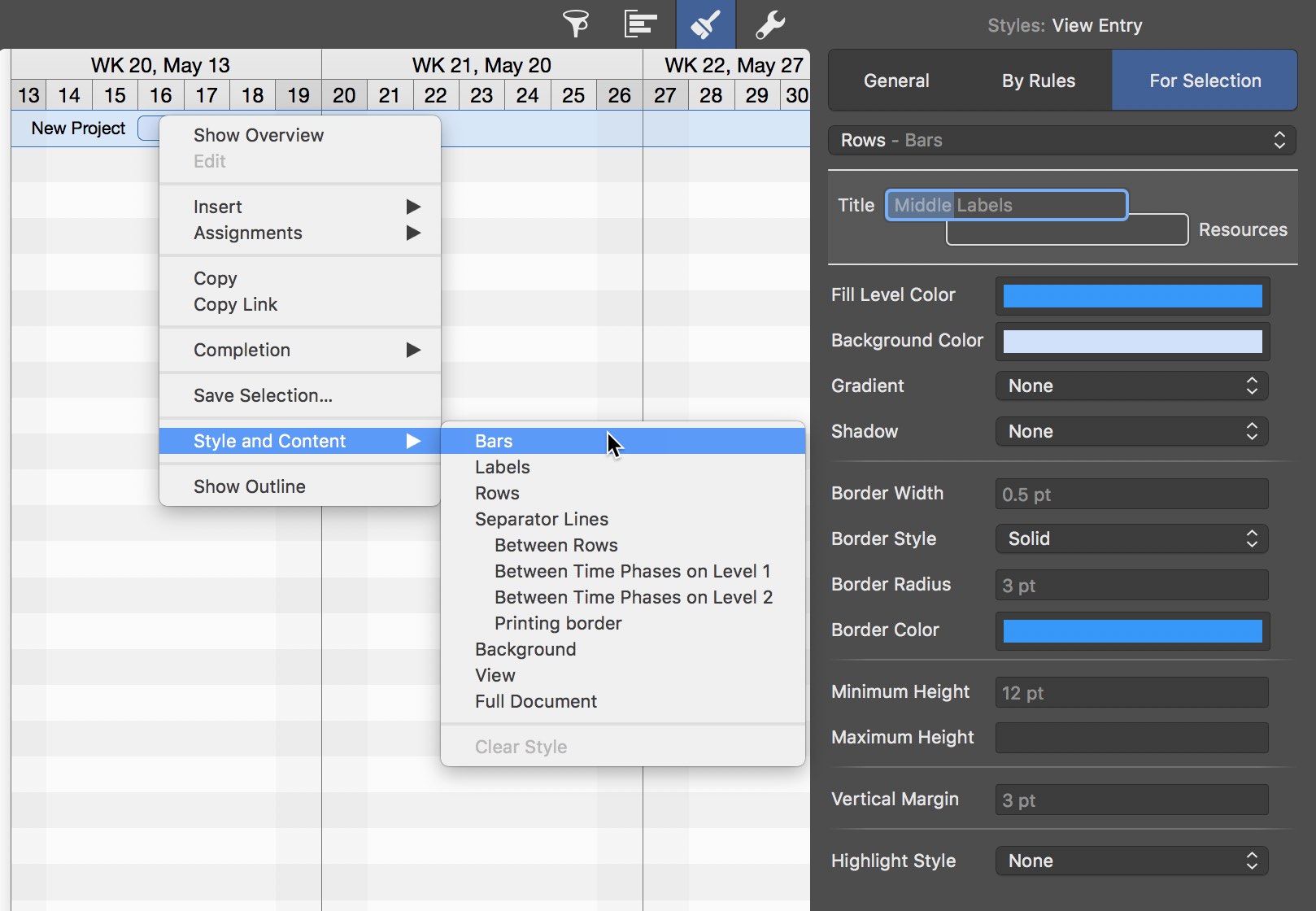Choose Show Overview from the context menu

click(258, 135)
